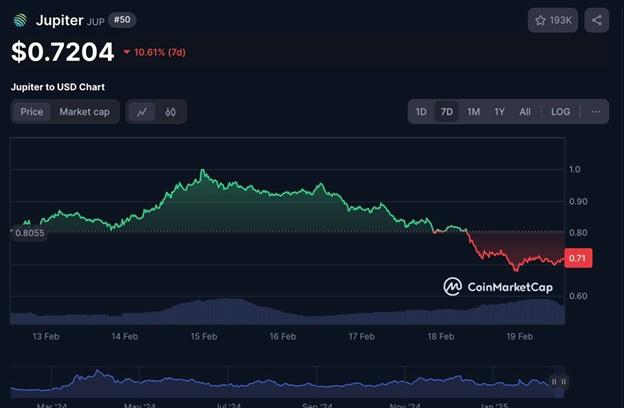This screenshot has height=408, width=624.
Task: Toggle LOG scale on the chart
Action: (x=560, y=112)
